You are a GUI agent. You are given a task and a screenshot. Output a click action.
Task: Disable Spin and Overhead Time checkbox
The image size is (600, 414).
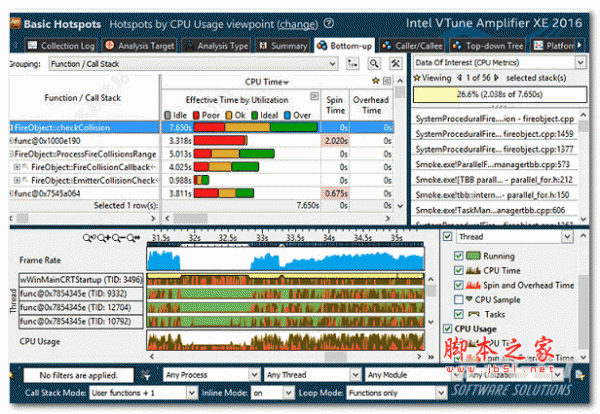point(458,285)
